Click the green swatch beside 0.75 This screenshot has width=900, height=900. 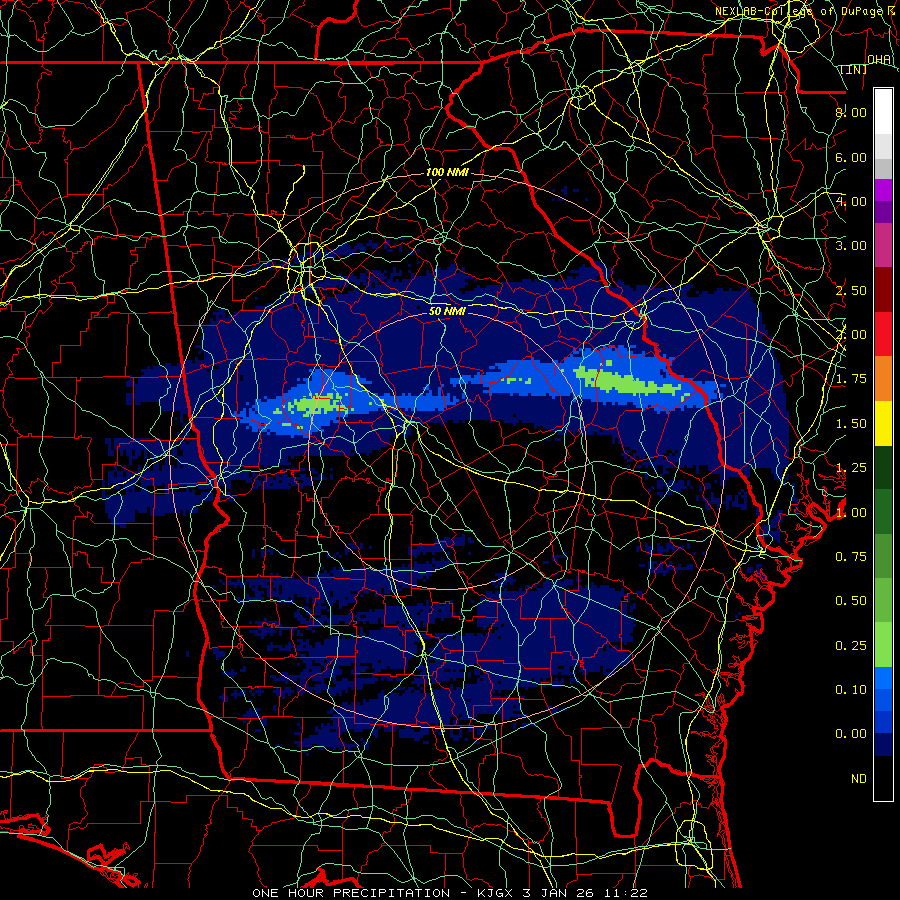coord(883,556)
